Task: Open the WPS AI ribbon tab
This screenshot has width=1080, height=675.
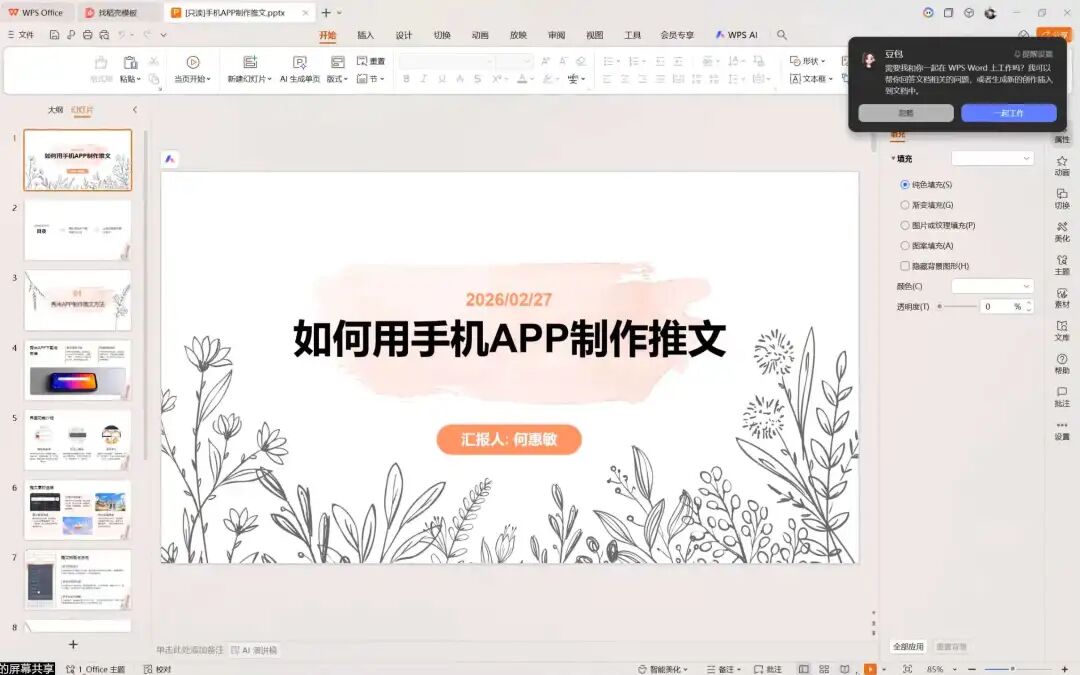Action: 736,35
